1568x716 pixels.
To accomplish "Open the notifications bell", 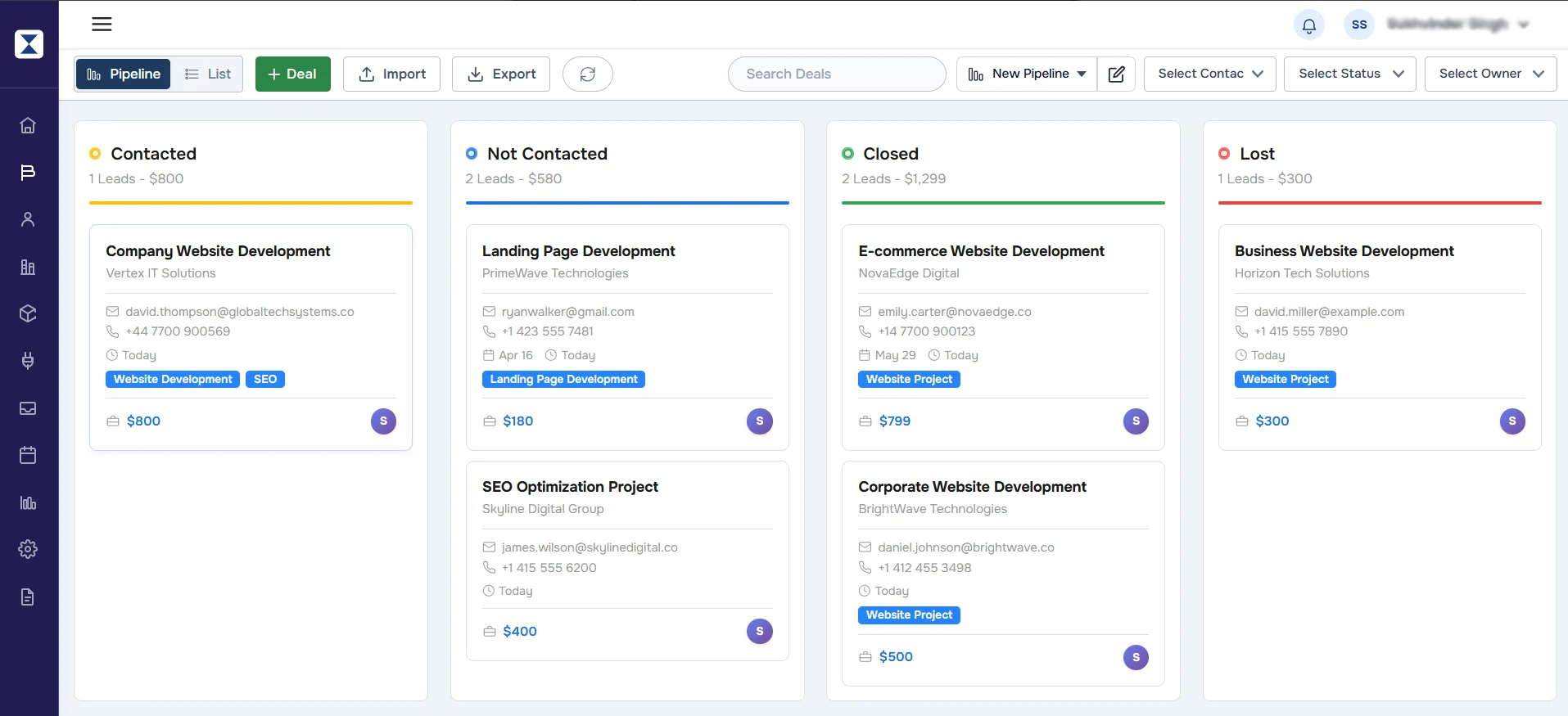I will tap(1308, 25).
